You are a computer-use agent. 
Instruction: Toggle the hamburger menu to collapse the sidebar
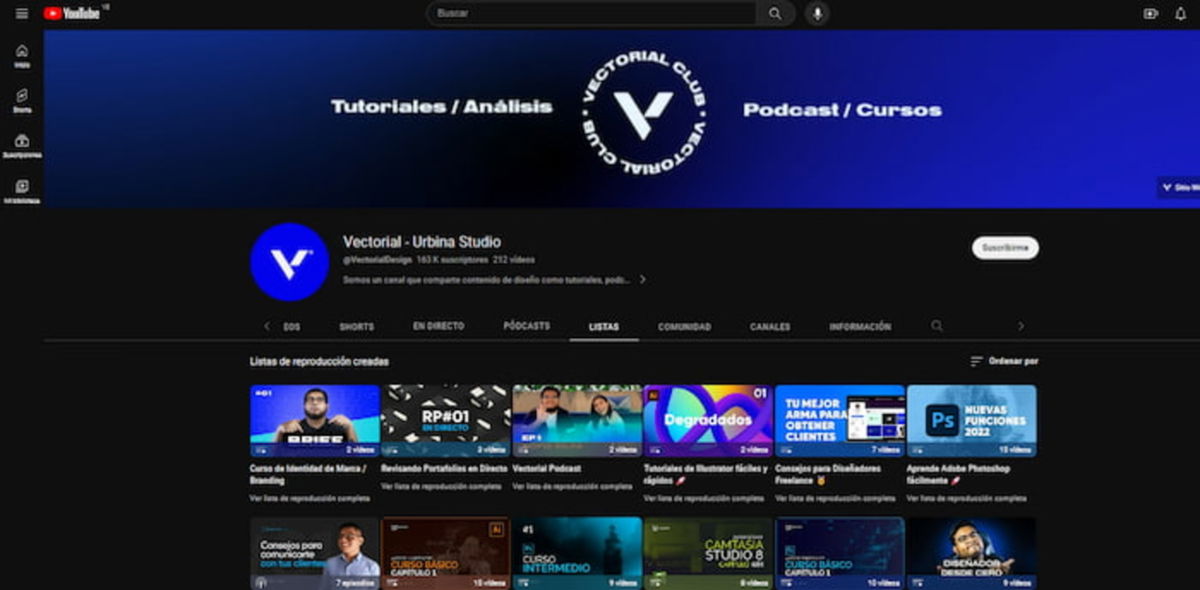[x=21, y=14]
